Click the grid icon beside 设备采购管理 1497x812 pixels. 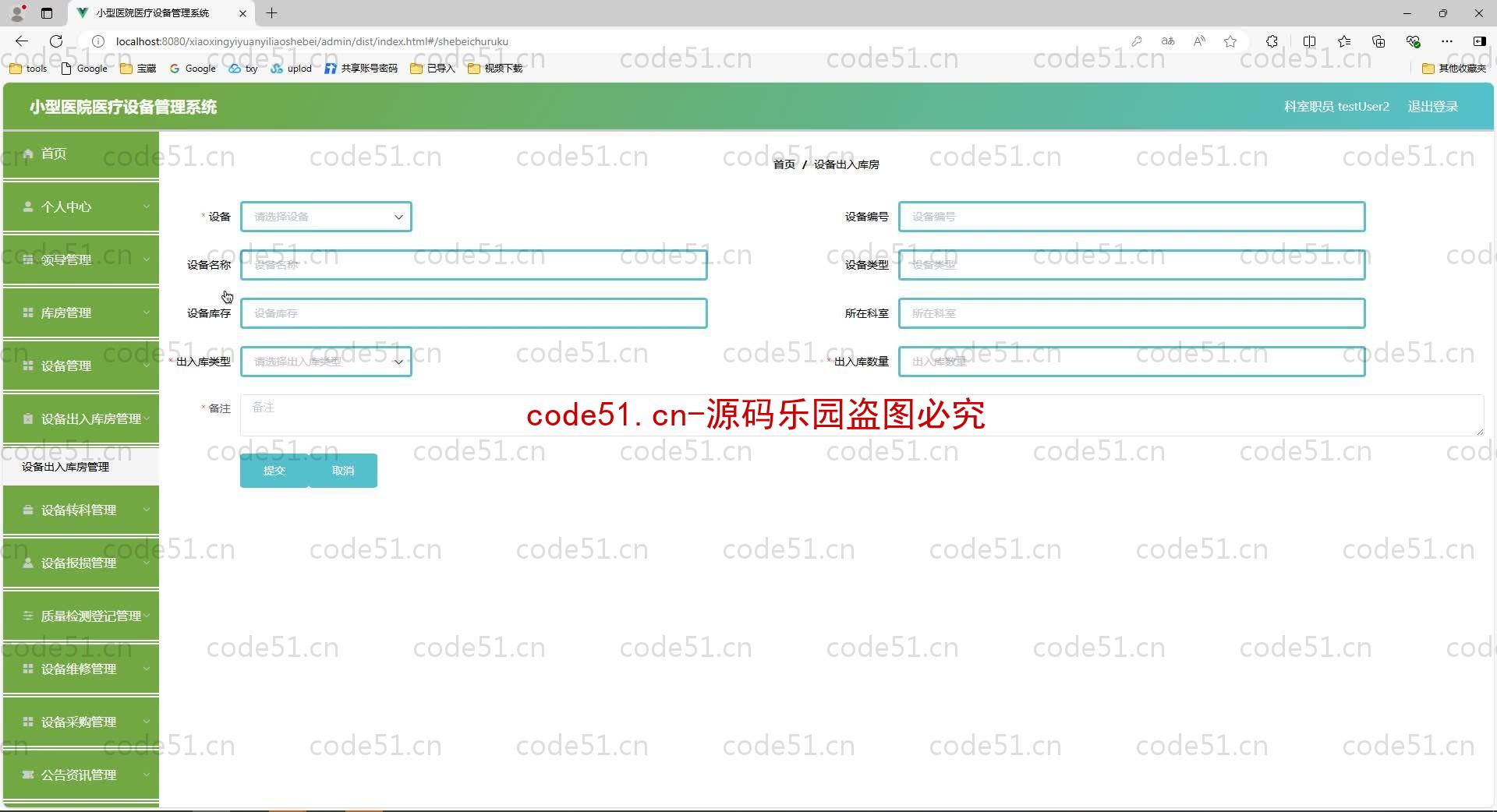pyautogui.click(x=28, y=722)
